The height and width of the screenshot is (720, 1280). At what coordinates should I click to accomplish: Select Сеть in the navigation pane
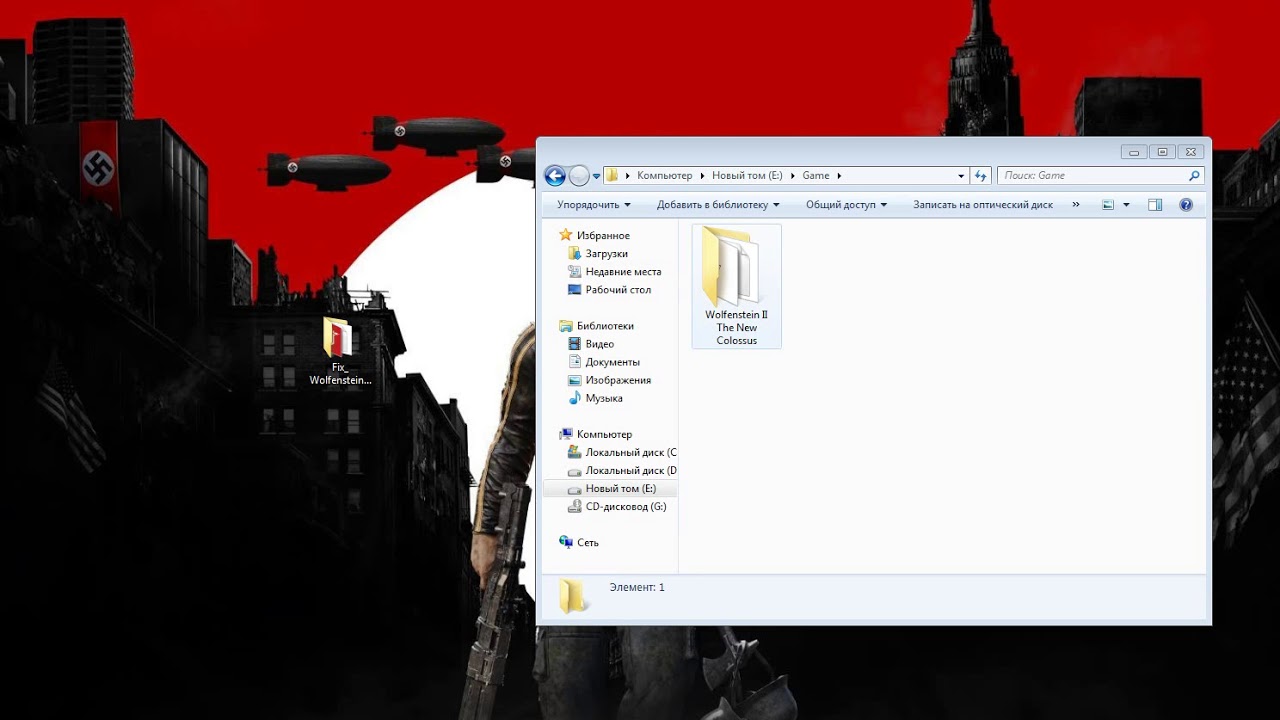coord(588,543)
